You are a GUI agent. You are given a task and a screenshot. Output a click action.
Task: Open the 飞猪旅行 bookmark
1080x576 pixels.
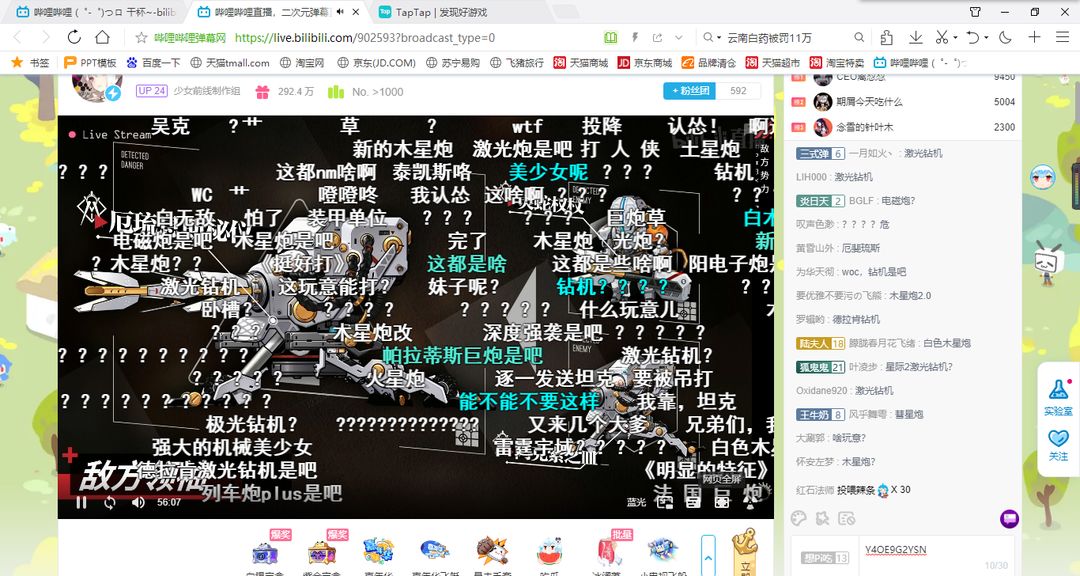[517, 63]
